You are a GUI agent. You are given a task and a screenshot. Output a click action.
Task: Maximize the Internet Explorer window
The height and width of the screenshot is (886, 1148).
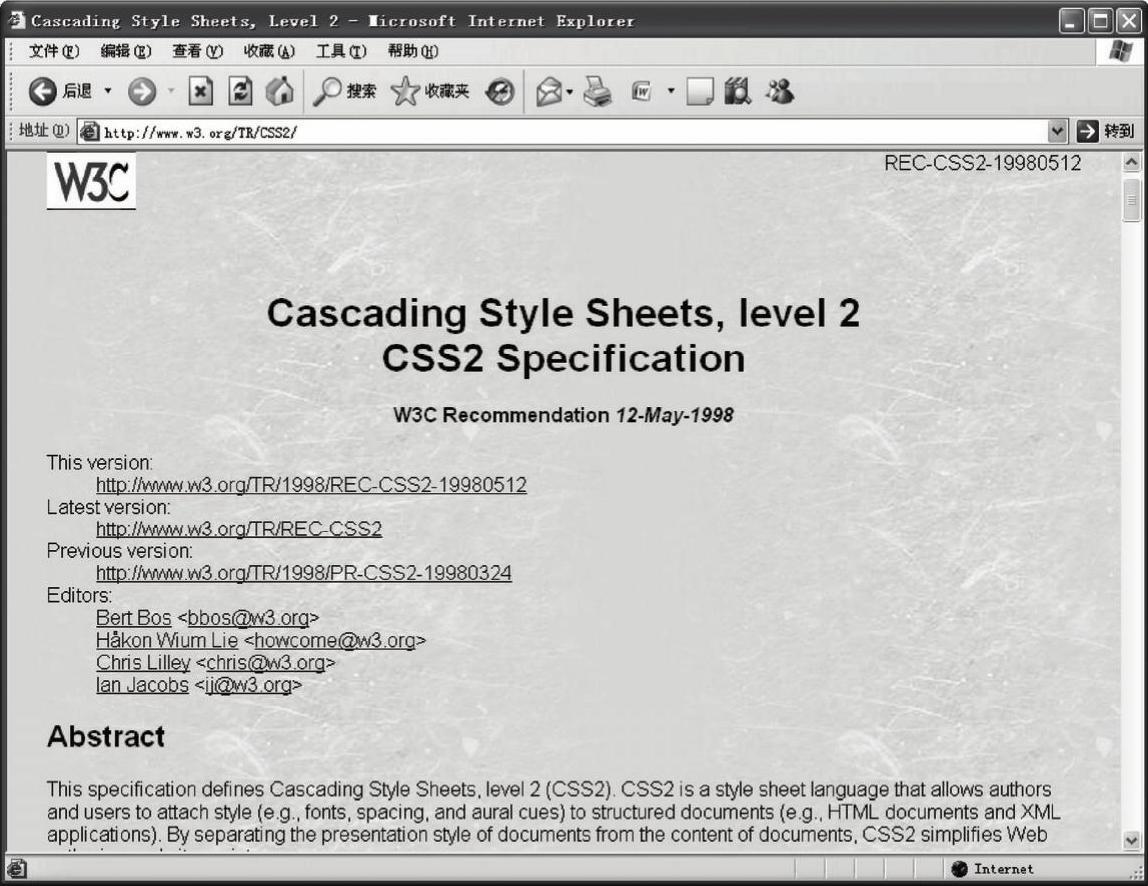tap(1100, 21)
